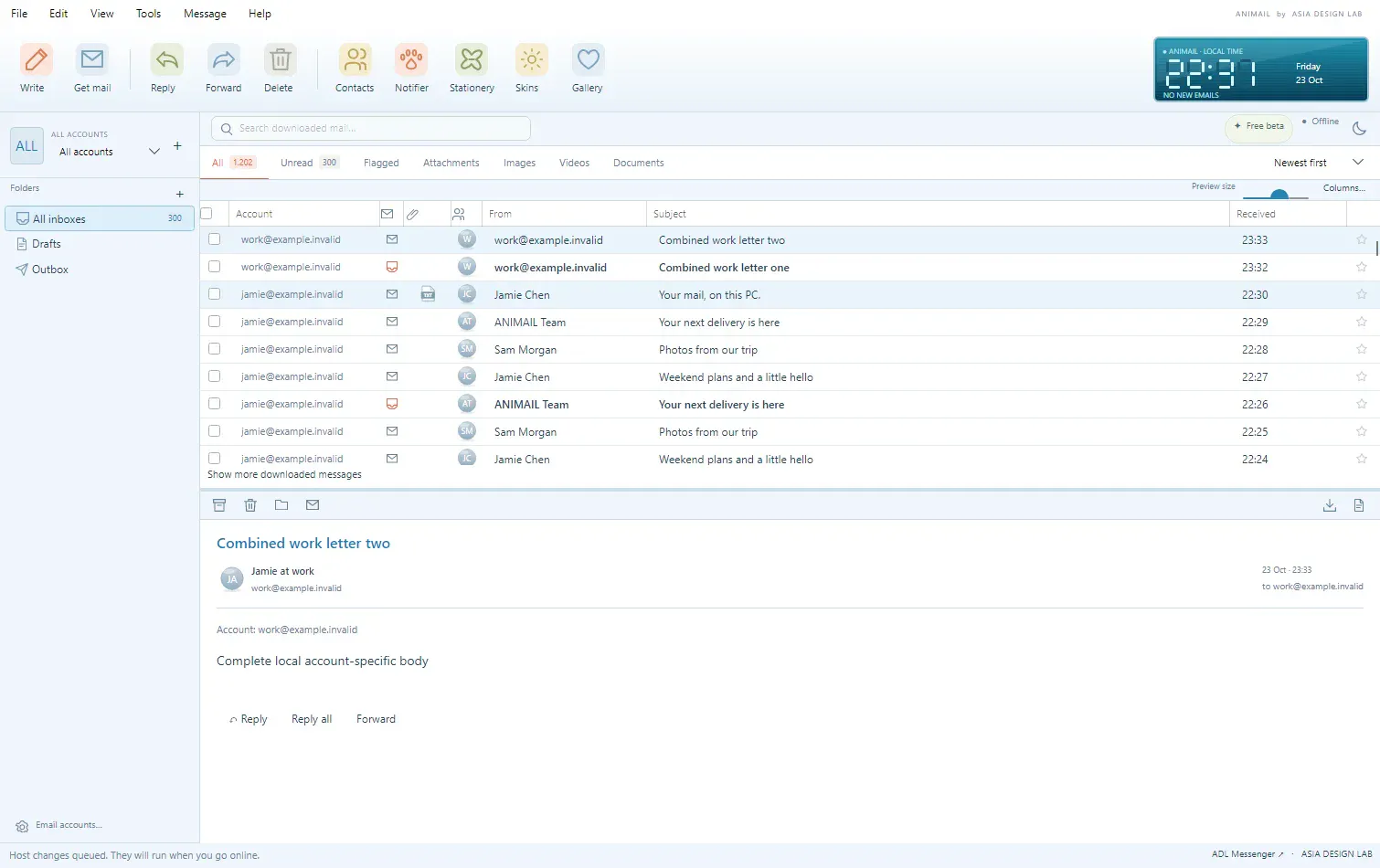Check the box for Combined work letter two

click(215, 239)
